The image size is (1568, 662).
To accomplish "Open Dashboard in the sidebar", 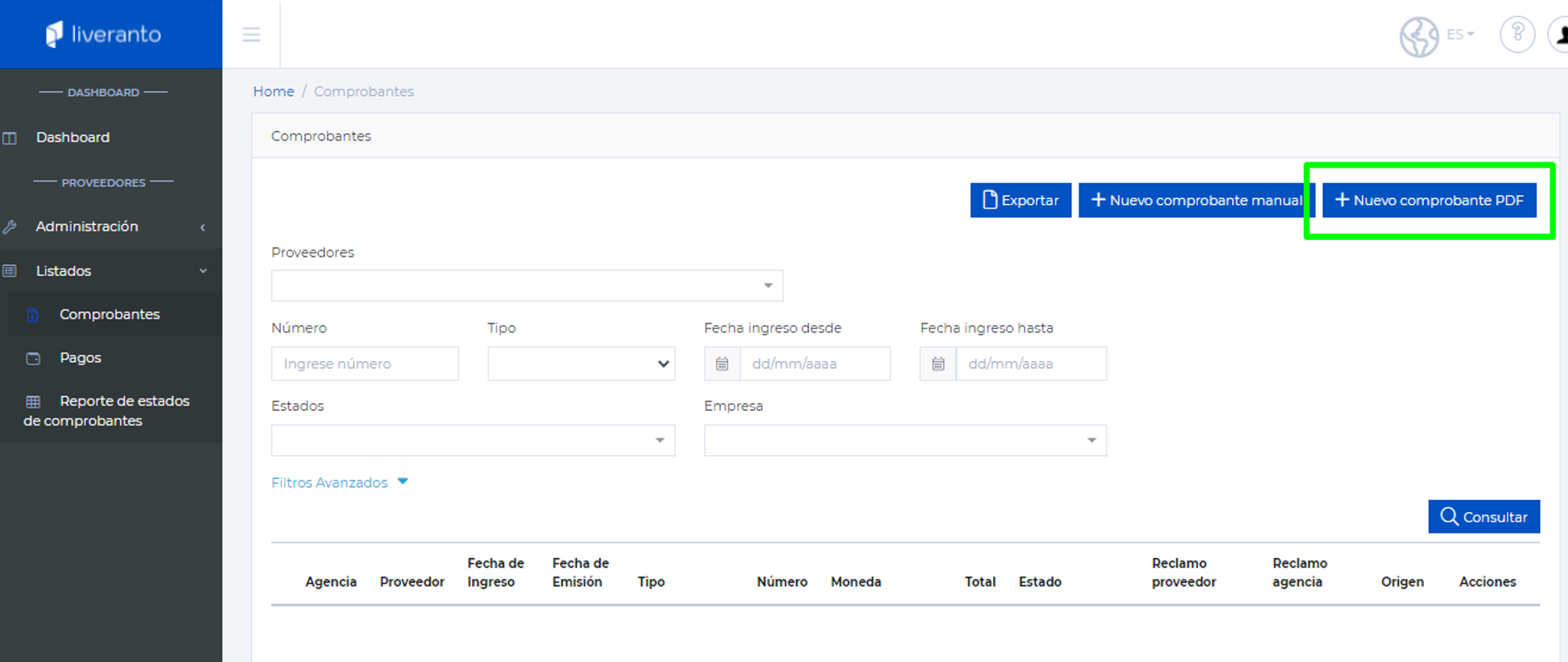I will [72, 138].
